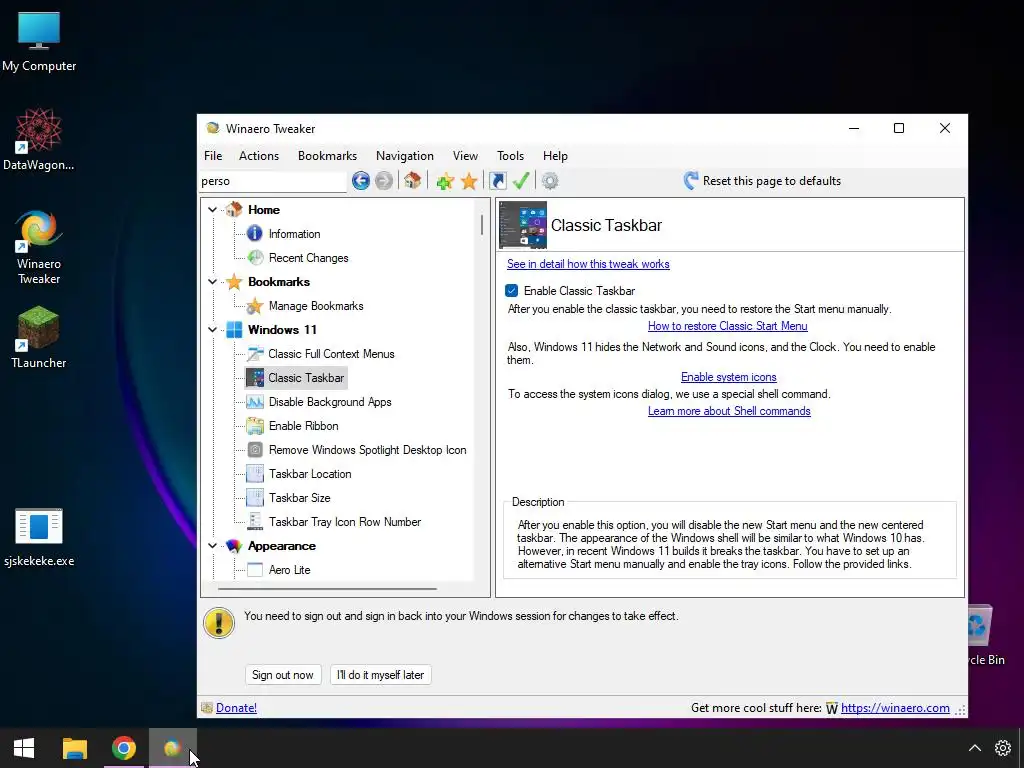
Task: Open the system tray settings gear
Action: tap(1002, 748)
